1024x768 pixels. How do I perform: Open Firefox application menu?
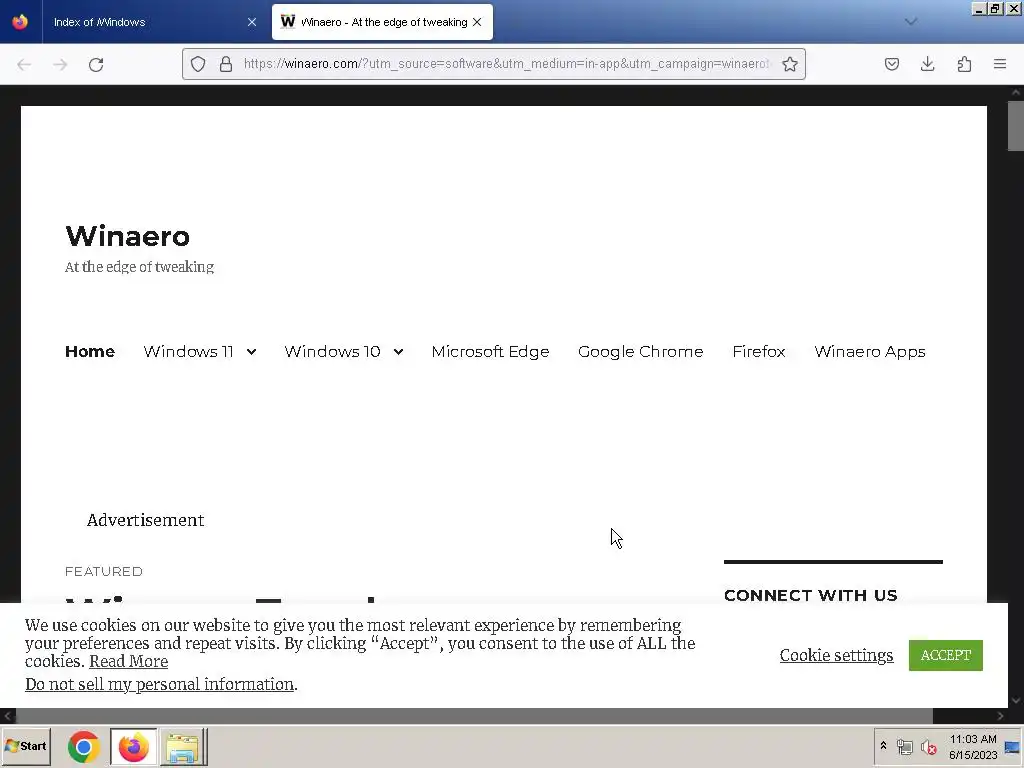(1000, 64)
